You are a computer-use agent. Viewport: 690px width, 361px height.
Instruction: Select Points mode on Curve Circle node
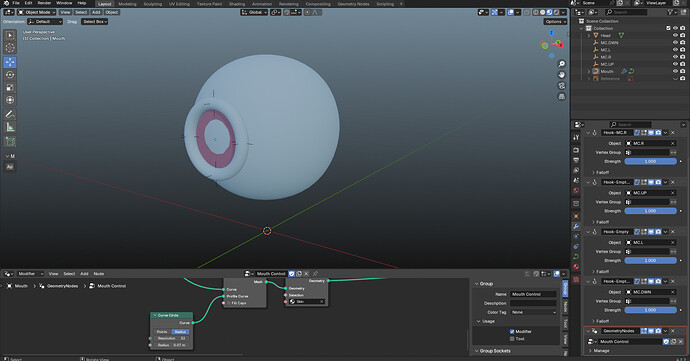(x=162, y=332)
